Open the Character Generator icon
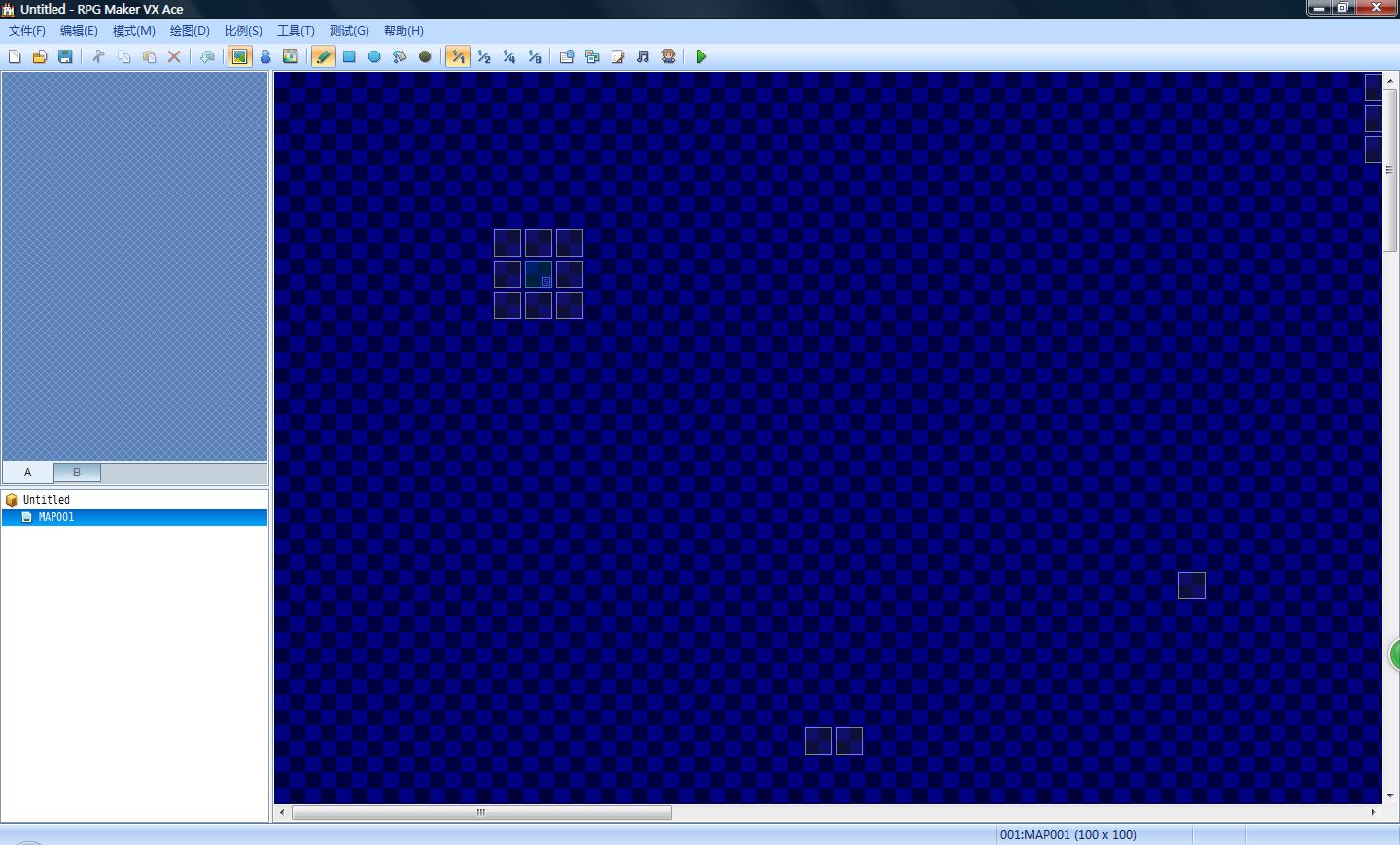 (x=668, y=56)
